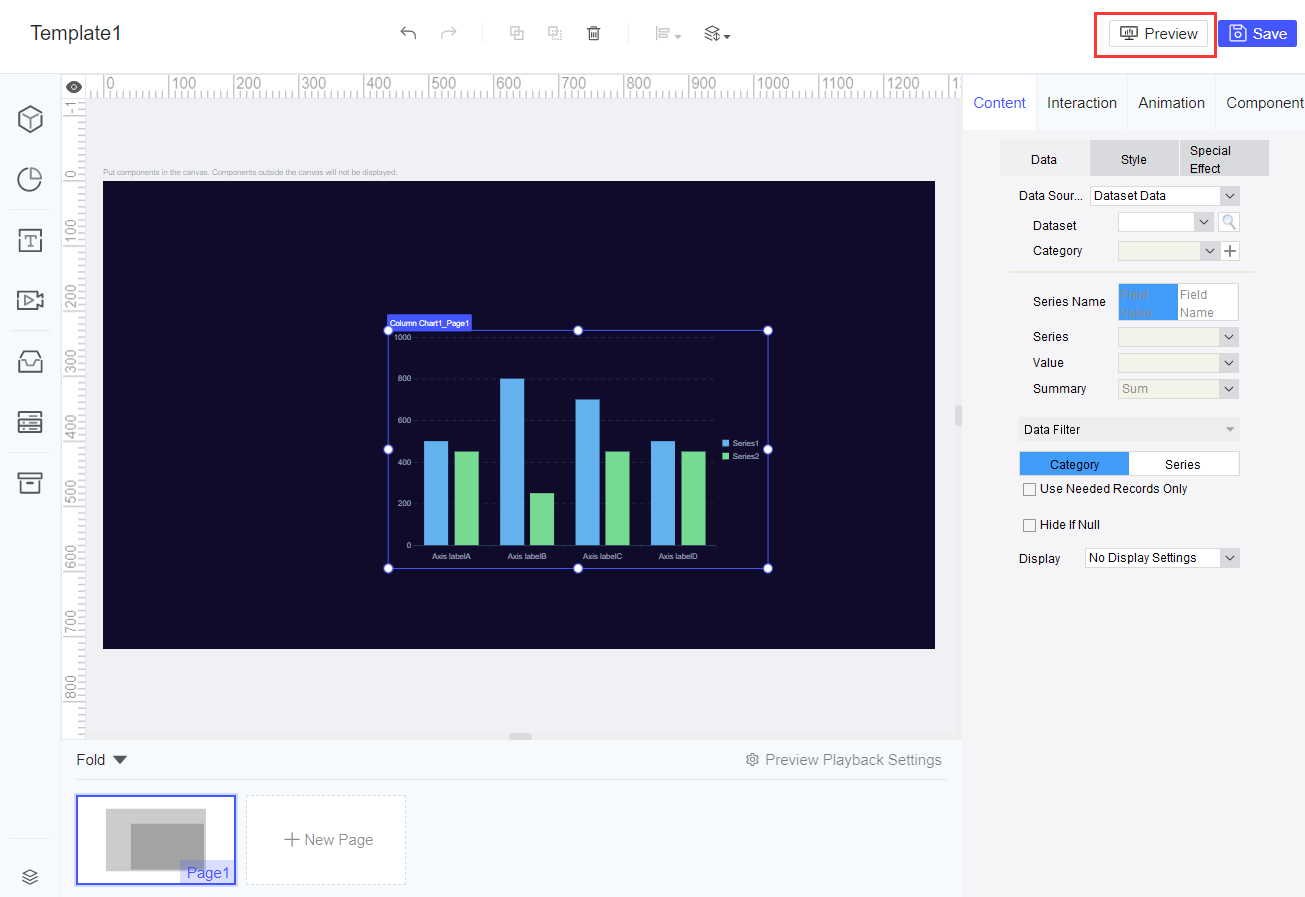Change the Summary method from Sum
This screenshot has height=897, width=1305.
[1178, 388]
